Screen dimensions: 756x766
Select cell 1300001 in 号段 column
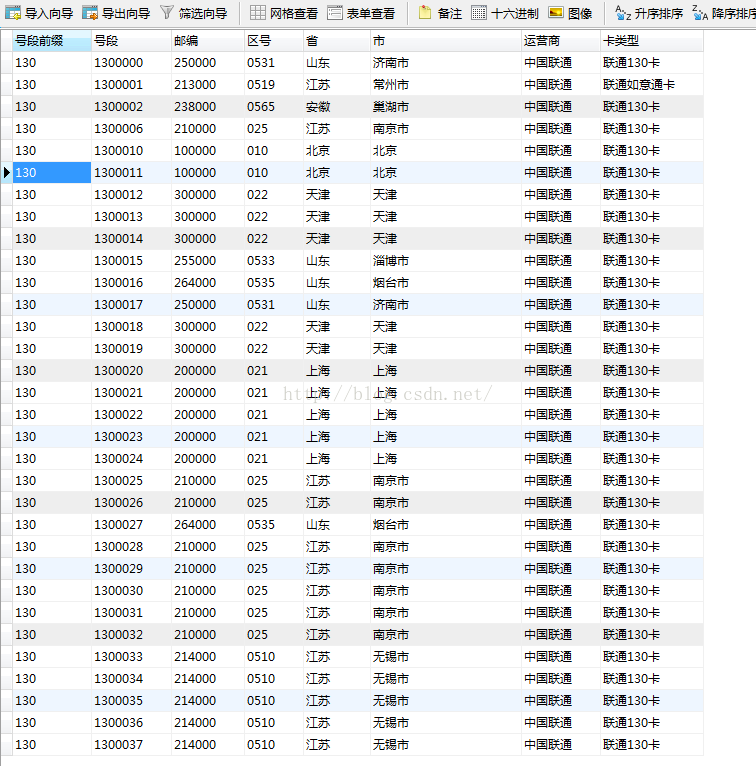click(131, 85)
